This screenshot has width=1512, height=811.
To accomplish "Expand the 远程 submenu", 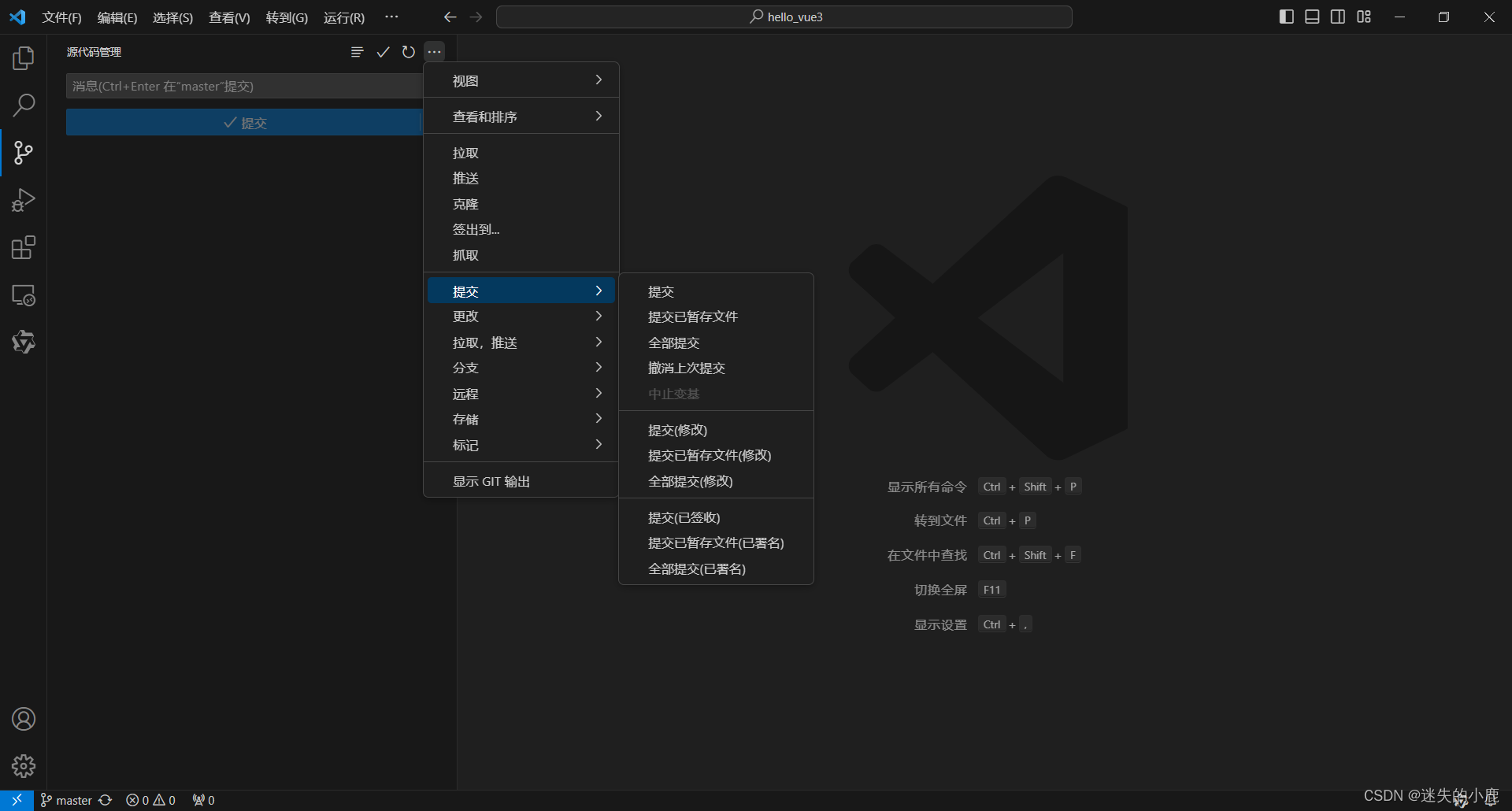I will (521, 394).
